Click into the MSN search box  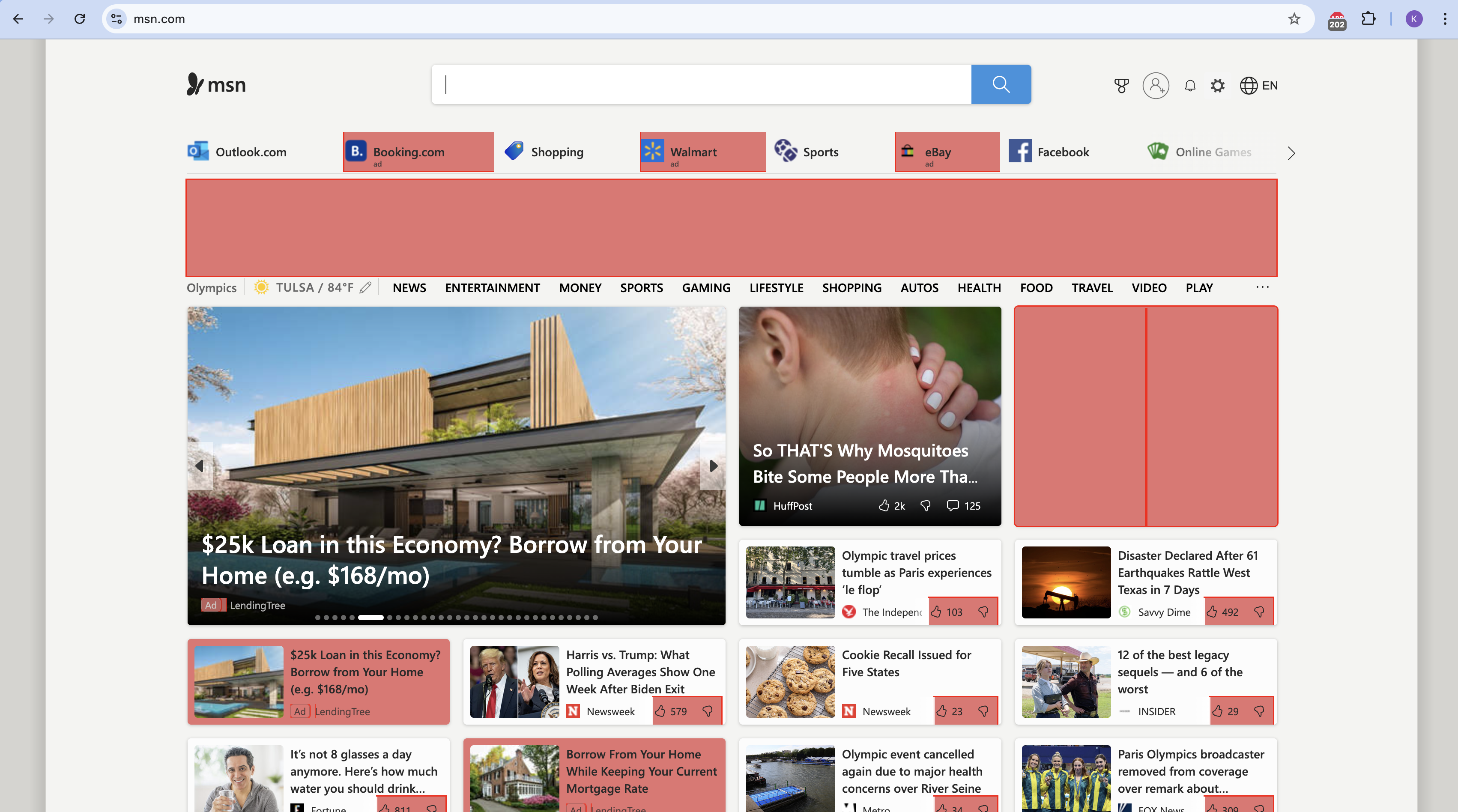coord(702,84)
